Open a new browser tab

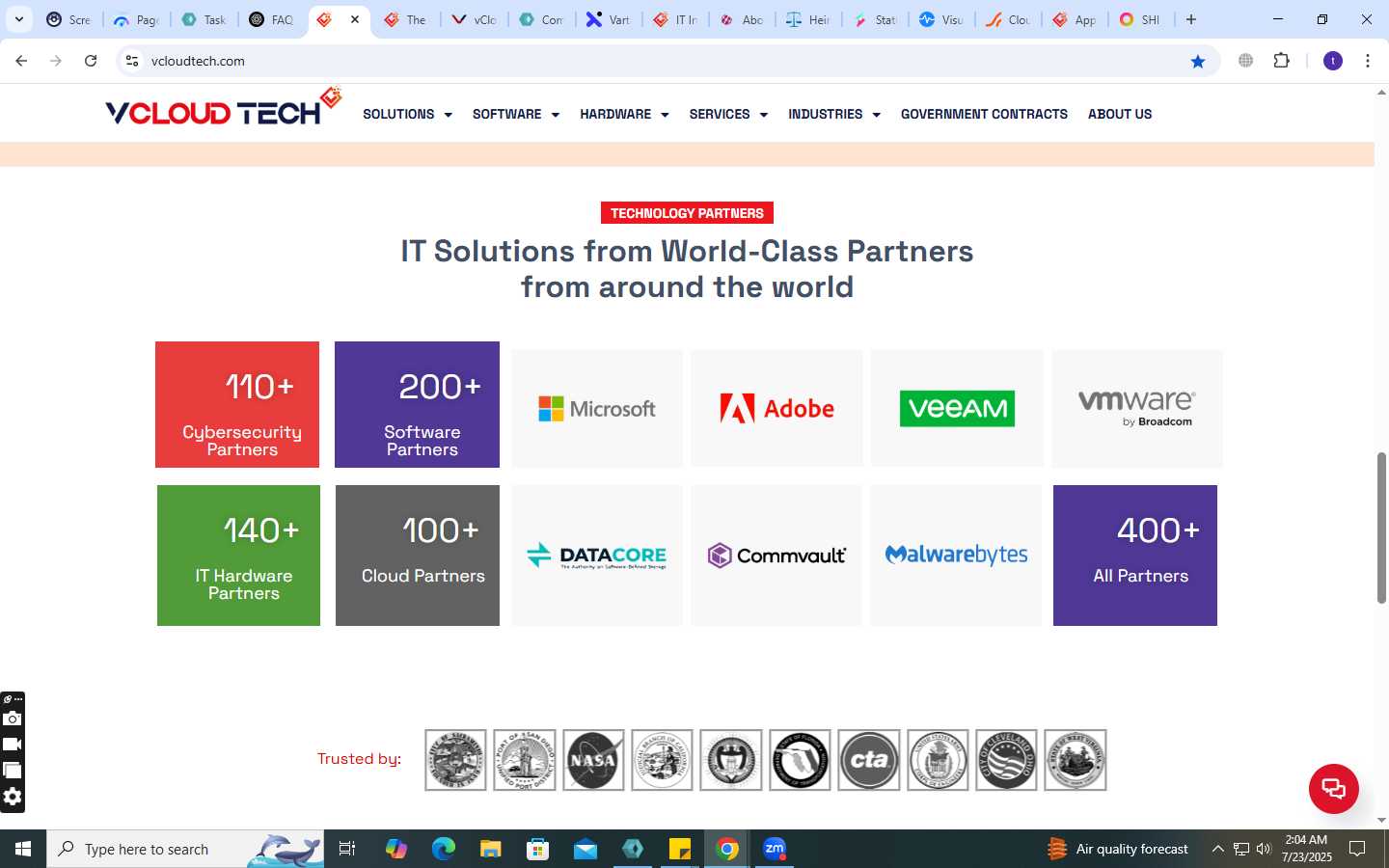pos(1191,19)
